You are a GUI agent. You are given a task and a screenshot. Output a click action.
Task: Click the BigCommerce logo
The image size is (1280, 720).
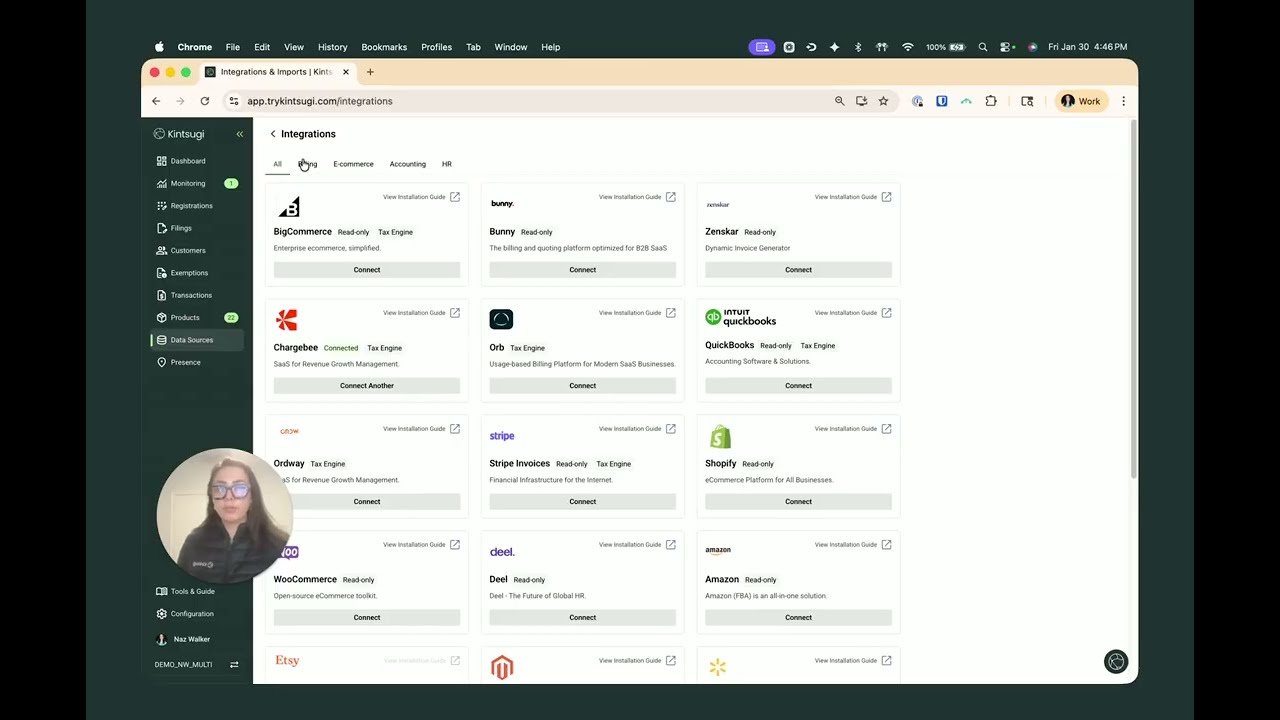coord(289,207)
